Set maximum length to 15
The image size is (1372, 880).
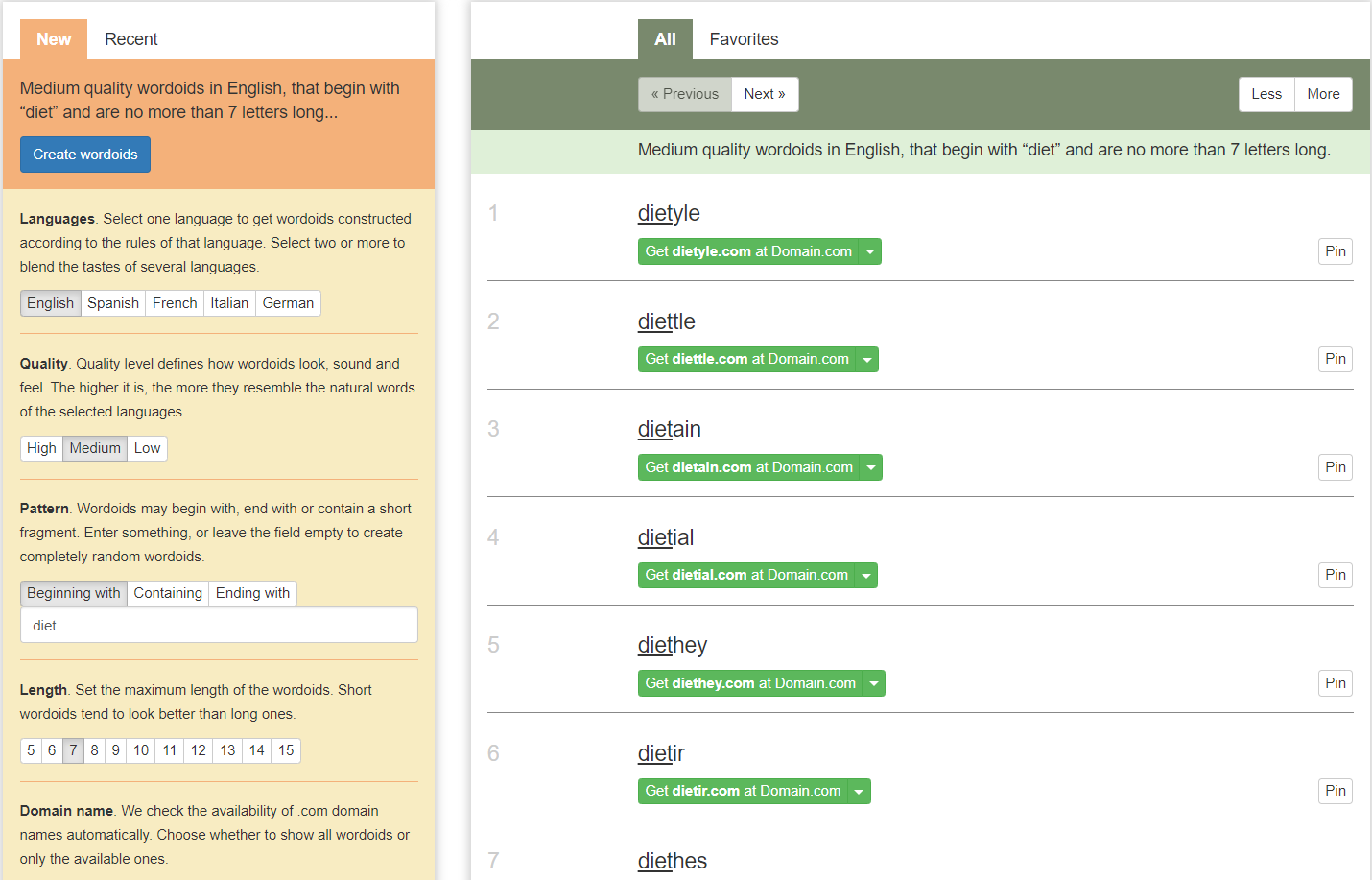pos(285,749)
